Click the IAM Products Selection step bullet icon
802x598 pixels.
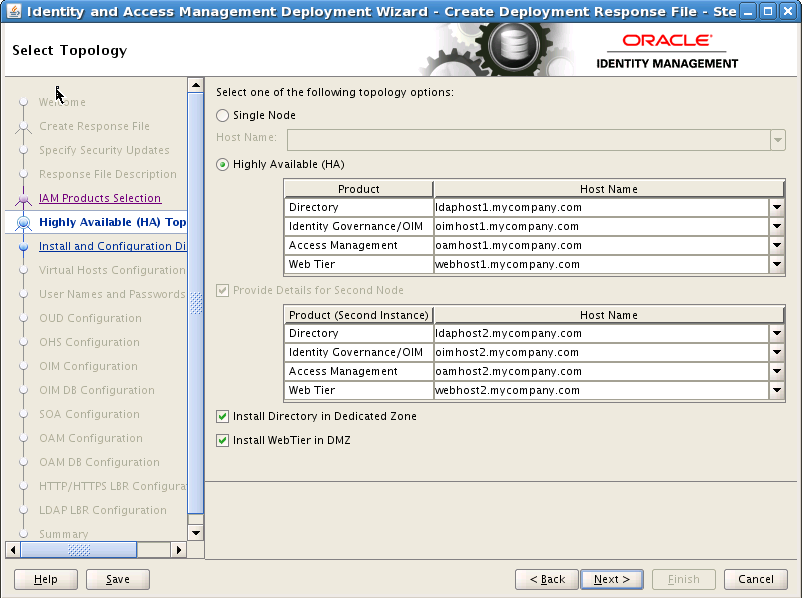click(23, 198)
